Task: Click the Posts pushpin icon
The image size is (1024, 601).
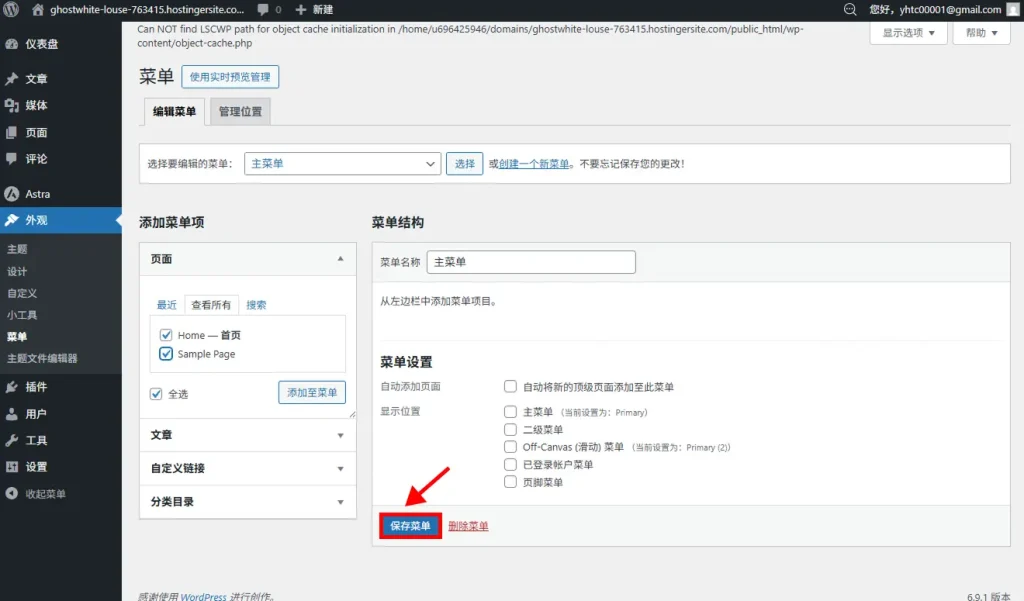Action: [x=12, y=79]
